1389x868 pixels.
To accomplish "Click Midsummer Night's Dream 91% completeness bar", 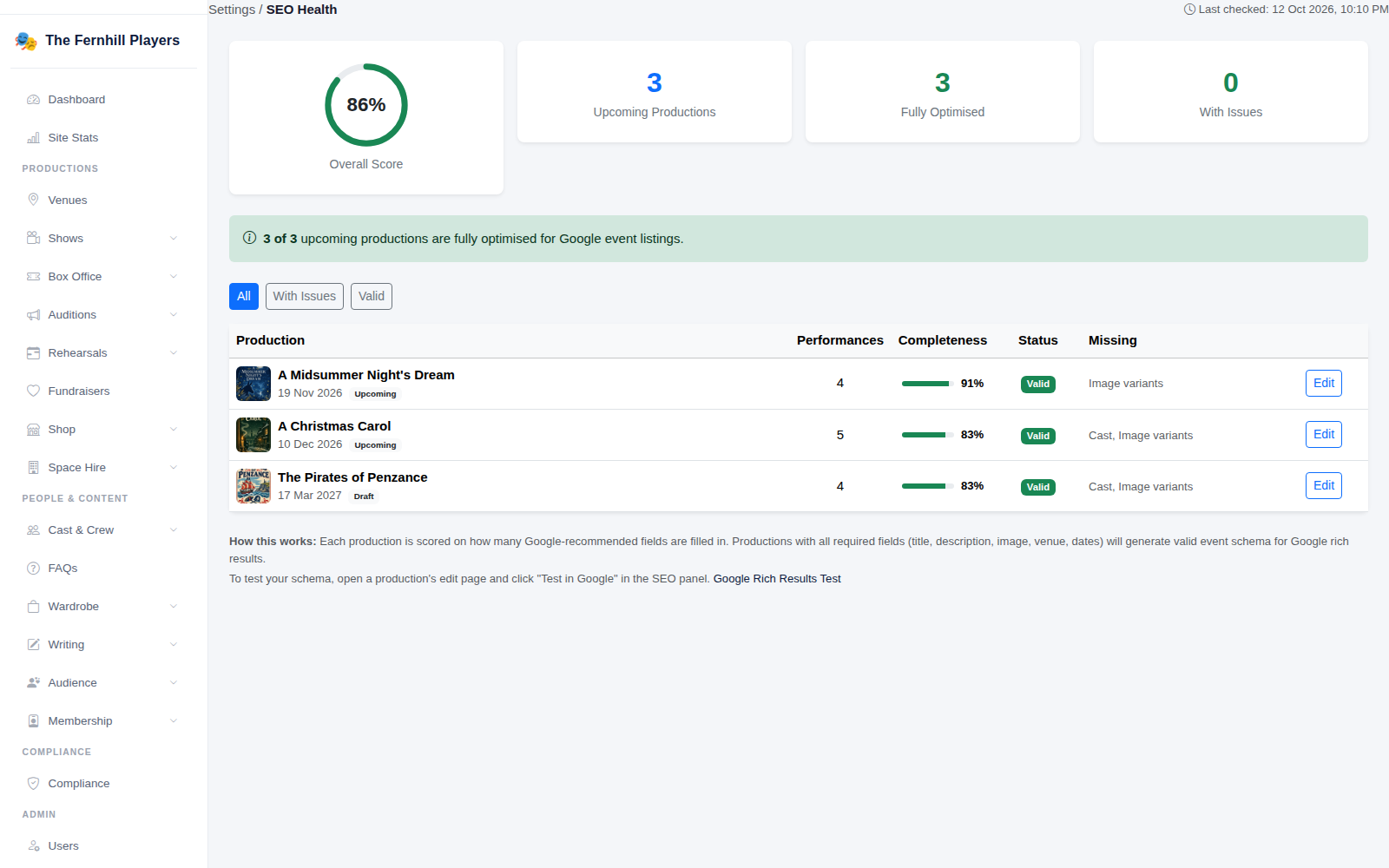I will [928, 384].
